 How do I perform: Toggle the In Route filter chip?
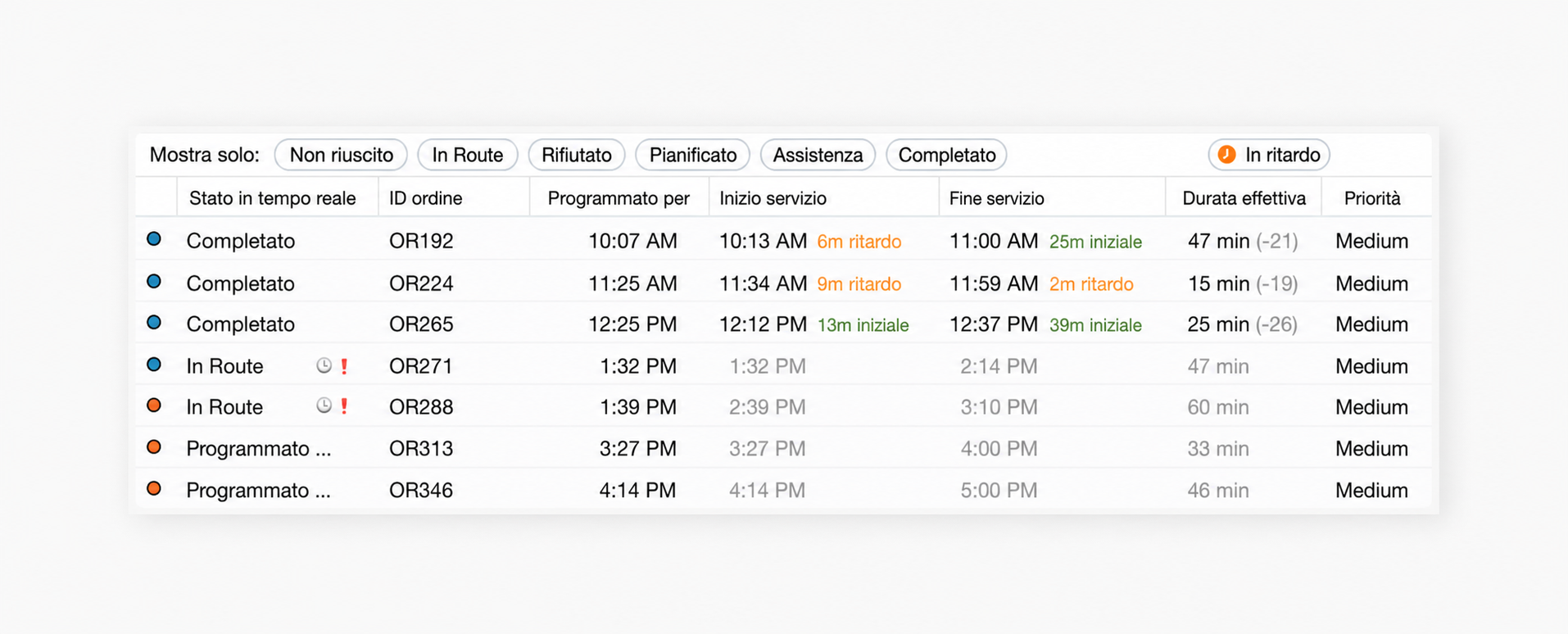pos(468,155)
